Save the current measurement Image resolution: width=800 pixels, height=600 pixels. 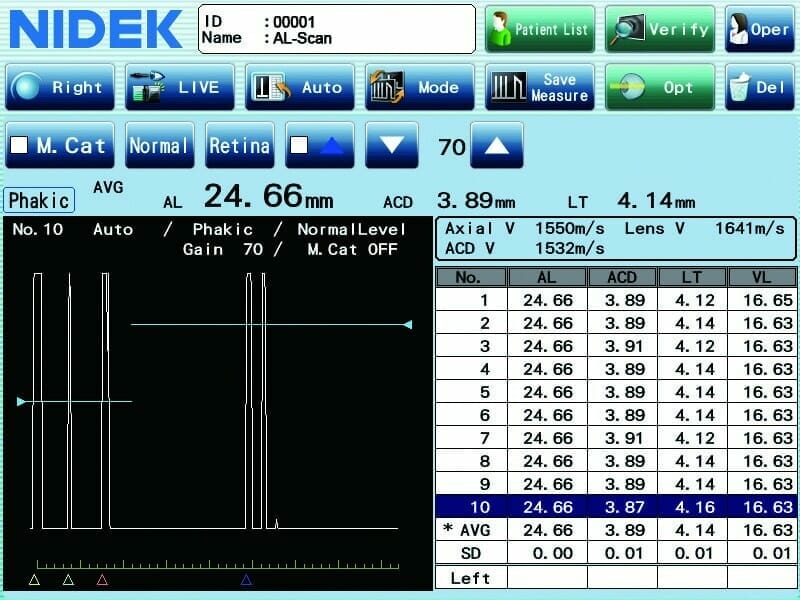(x=540, y=87)
